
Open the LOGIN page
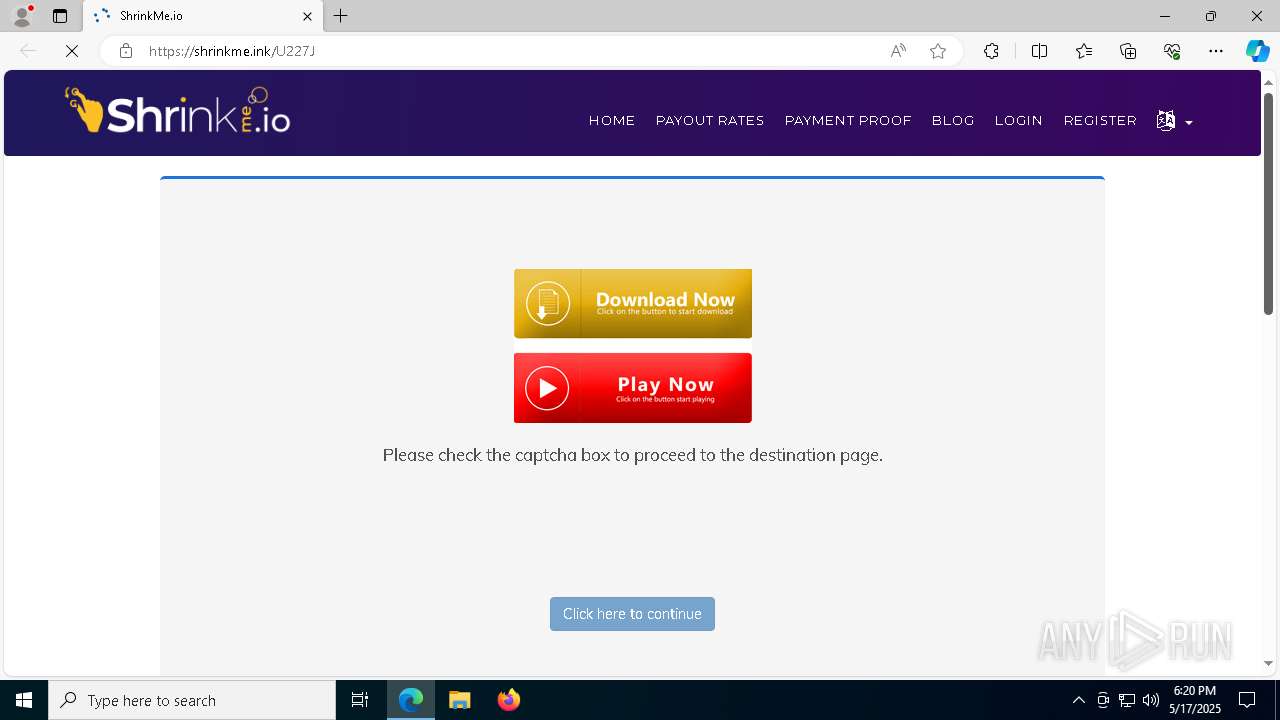coord(1019,121)
